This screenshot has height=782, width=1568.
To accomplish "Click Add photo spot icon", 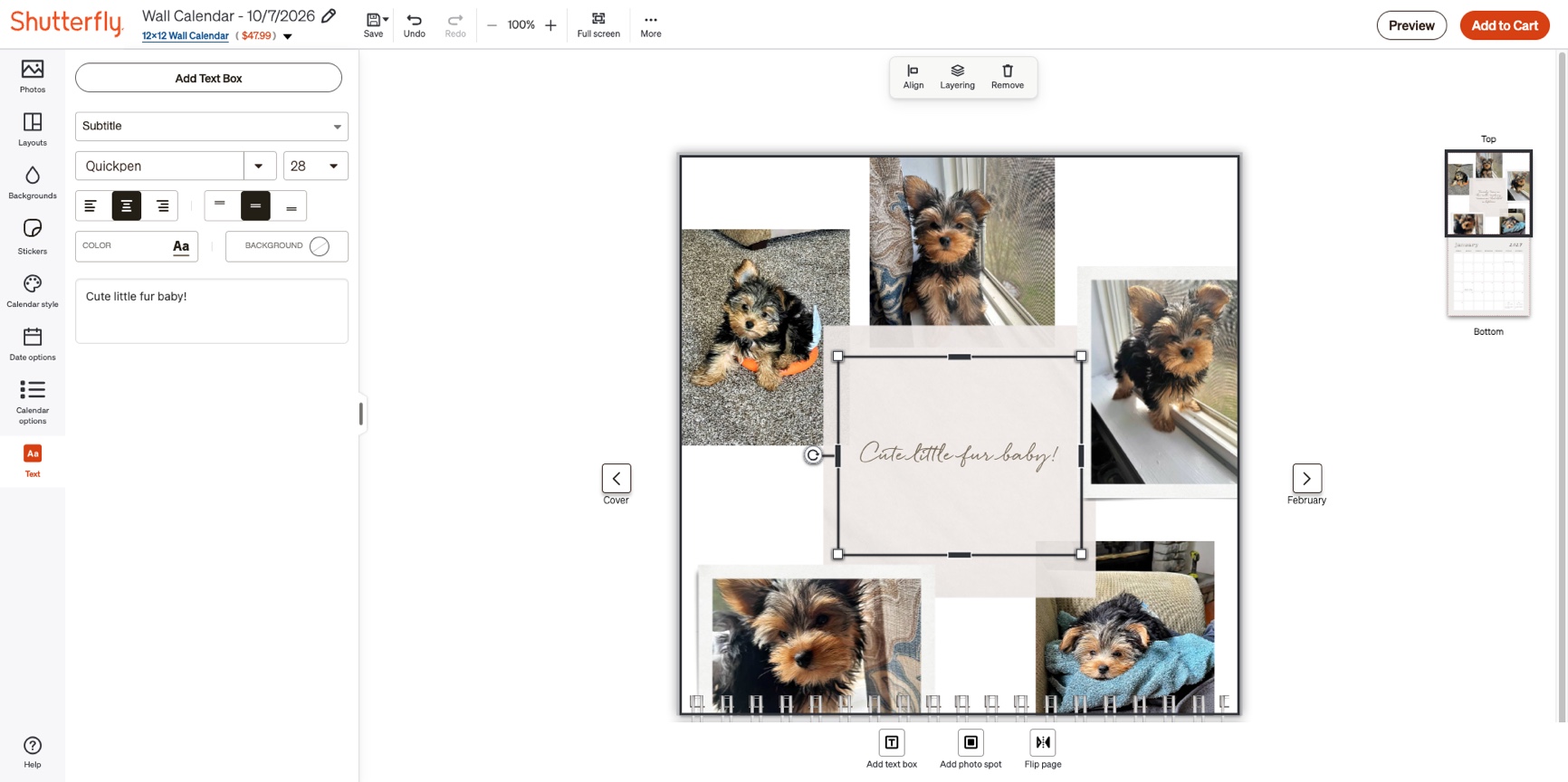I will tap(970, 742).
